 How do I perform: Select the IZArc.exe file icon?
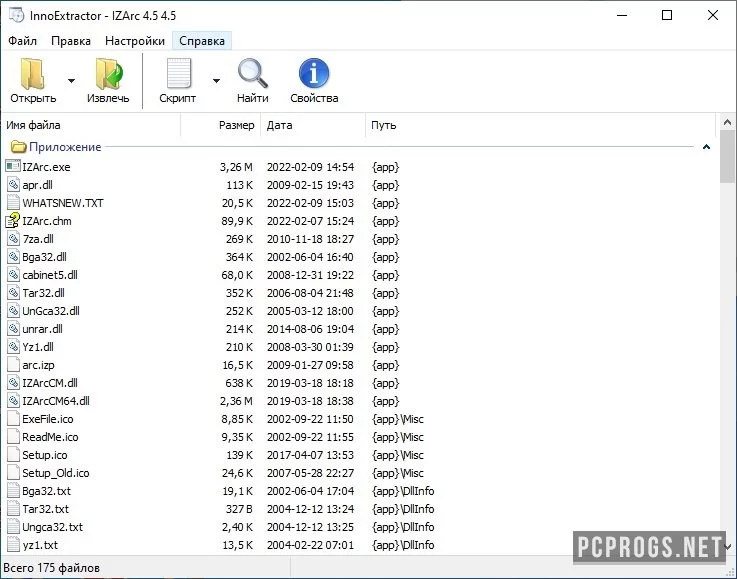(x=13, y=166)
